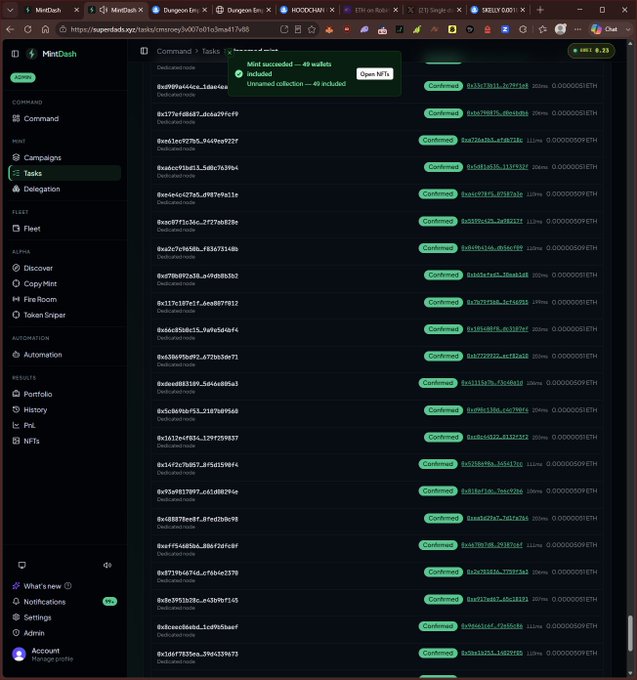Click wallet address 0x177efd8687..dc6a29fcf9

(197, 114)
